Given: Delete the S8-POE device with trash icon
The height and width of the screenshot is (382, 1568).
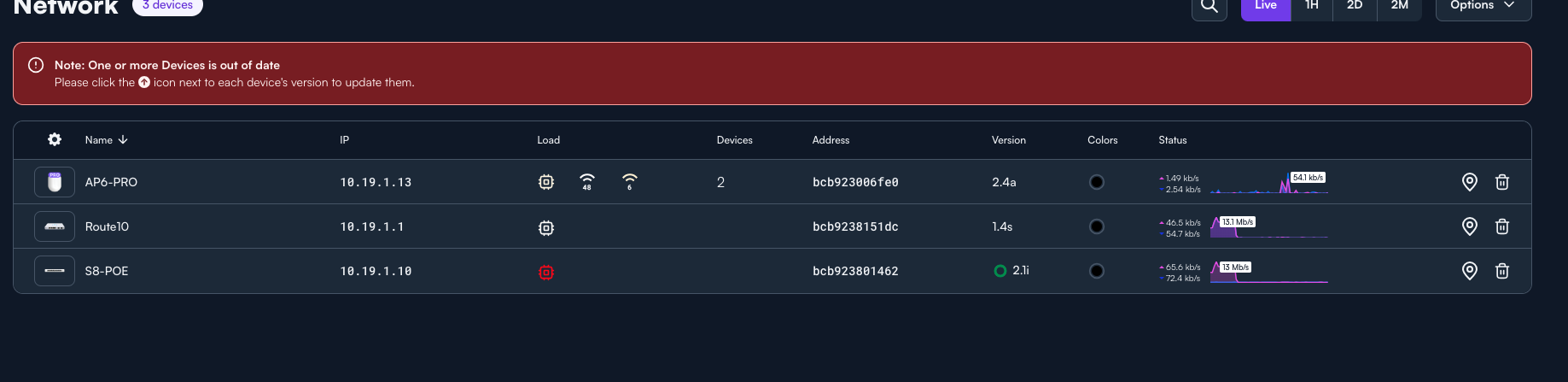Looking at the screenshot, I should click(x=1501, y=271).
